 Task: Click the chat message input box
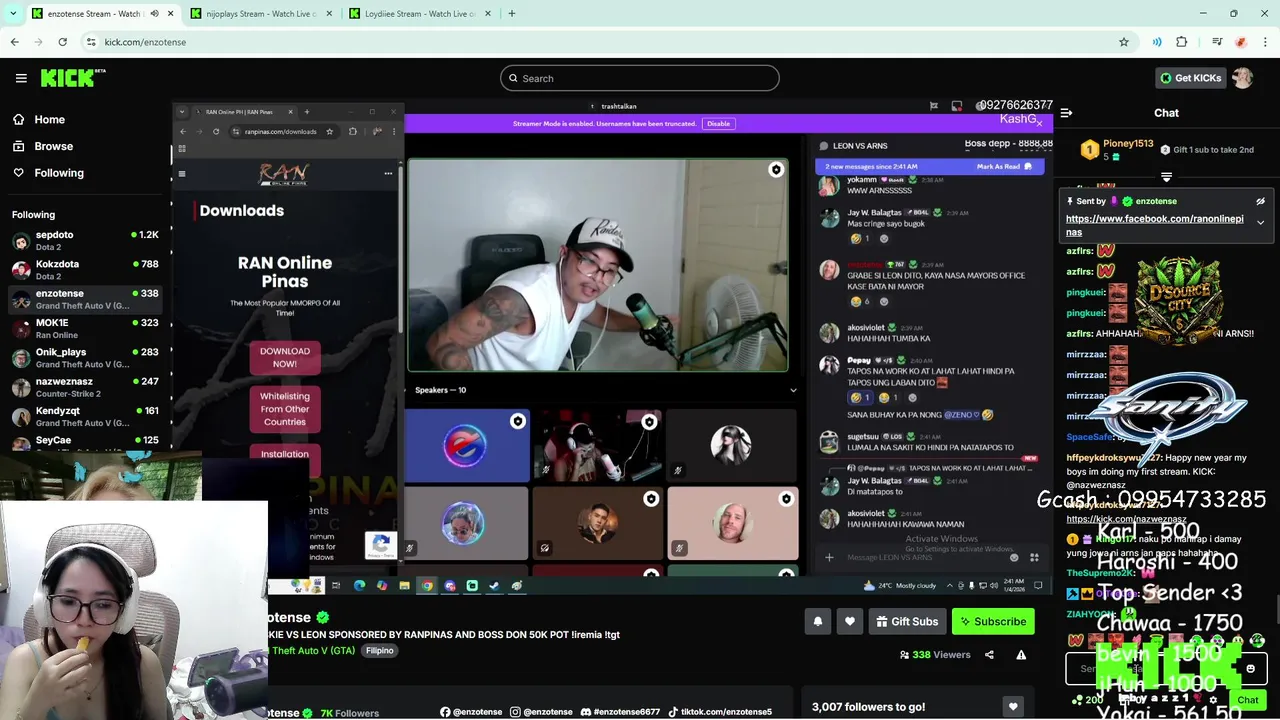[1167, 669]
